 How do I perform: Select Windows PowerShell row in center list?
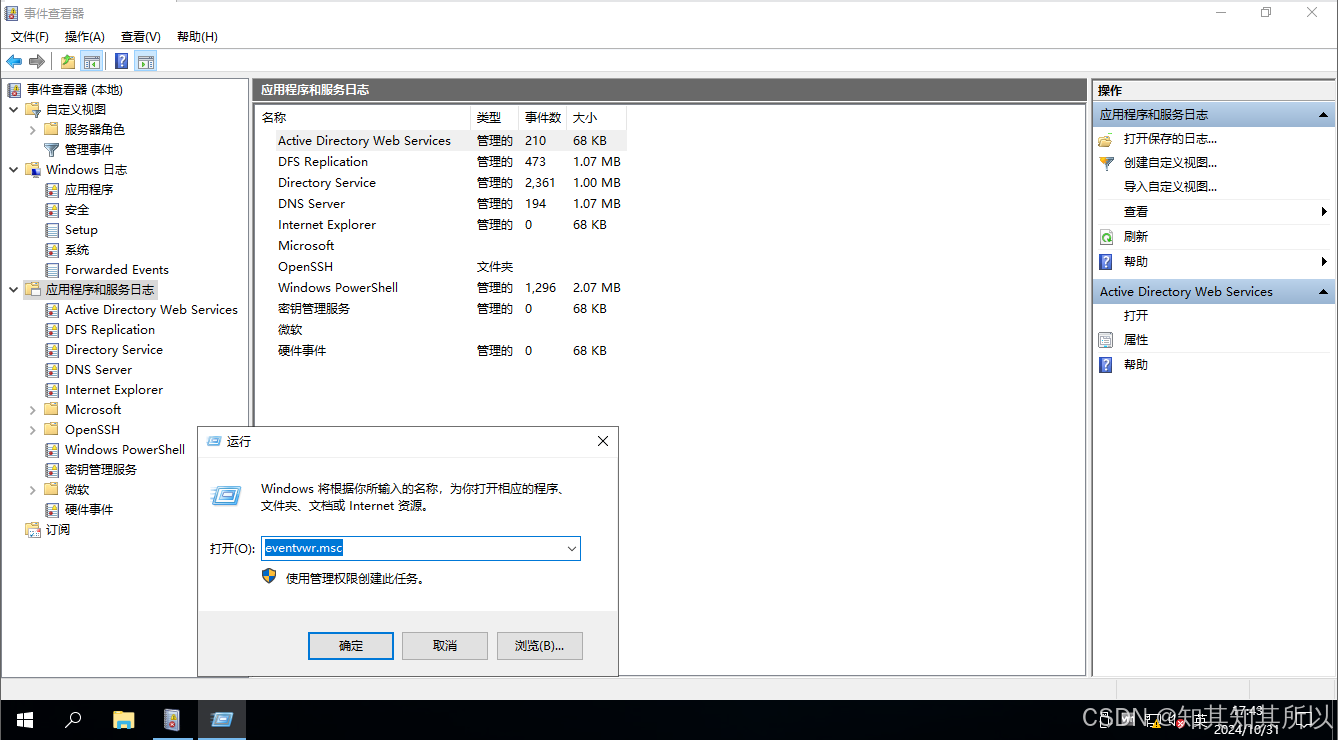coord(441,287)
